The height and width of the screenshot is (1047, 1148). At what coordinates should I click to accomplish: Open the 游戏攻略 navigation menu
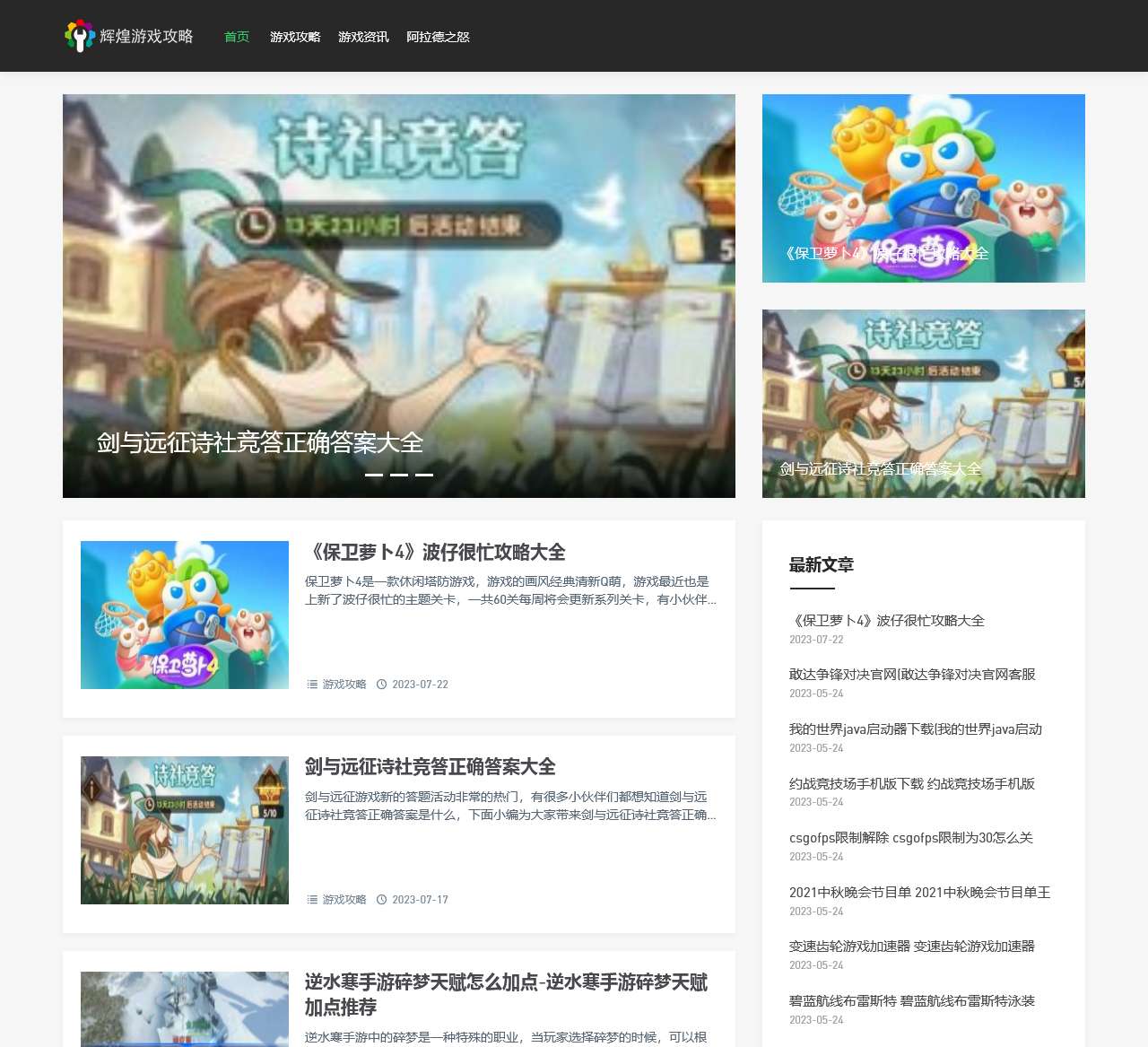click(294, 37)
